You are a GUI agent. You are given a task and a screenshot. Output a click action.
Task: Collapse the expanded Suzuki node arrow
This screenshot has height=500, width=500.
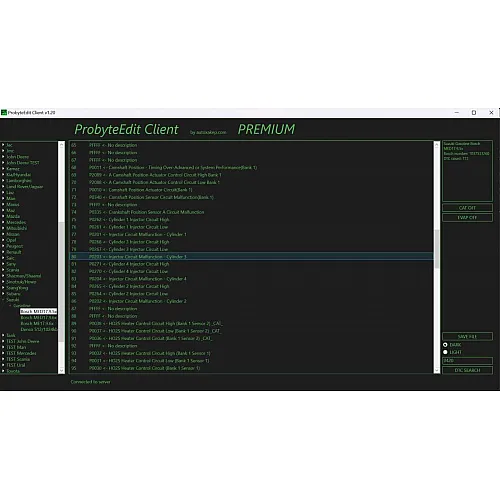(x=3, y=300)
